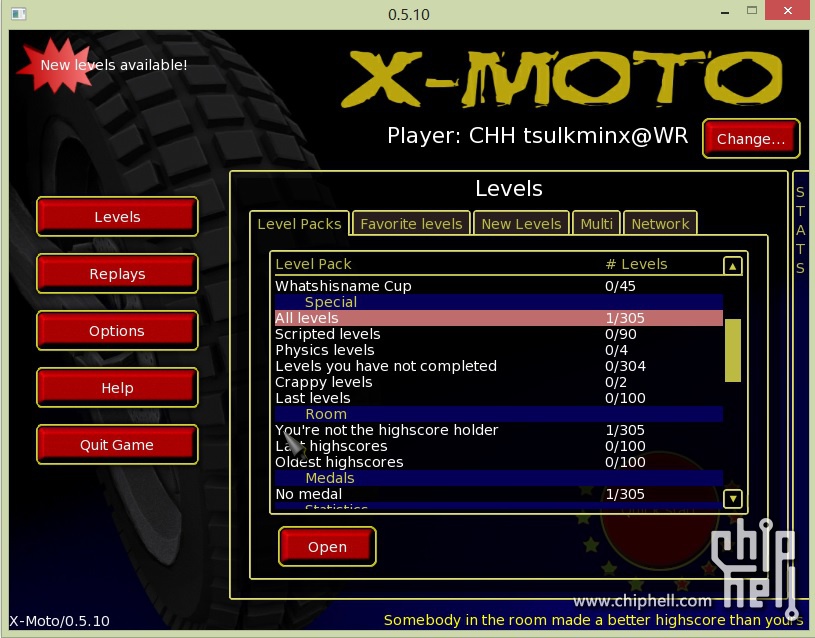Open the Levels menu button
Viewport: 815px width, 638px height.
(117, 217)
